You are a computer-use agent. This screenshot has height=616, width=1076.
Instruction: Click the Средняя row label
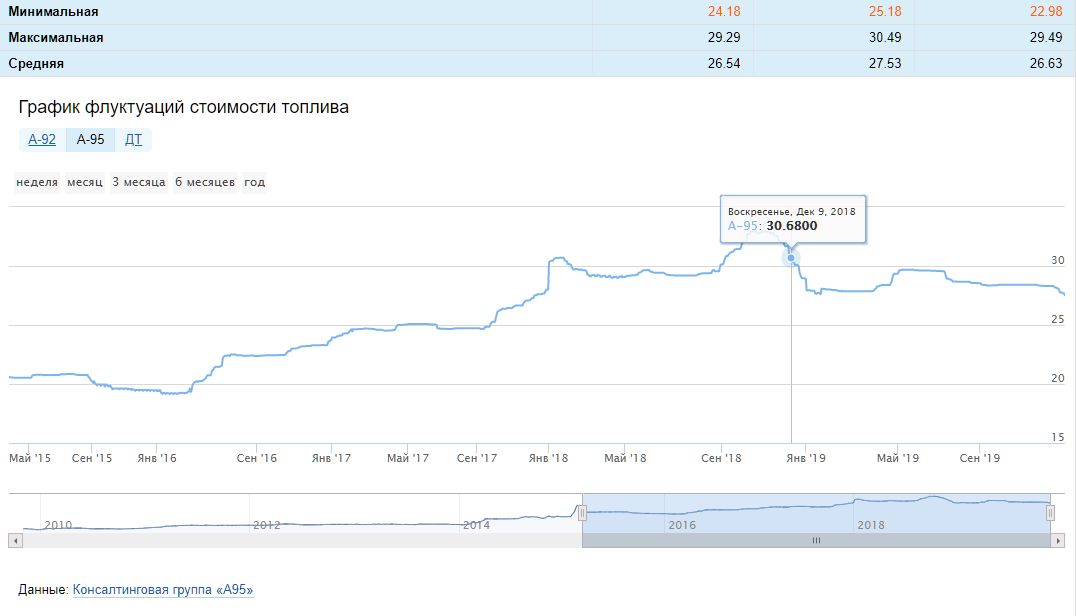pyautogui.click(x=36, y=64)
